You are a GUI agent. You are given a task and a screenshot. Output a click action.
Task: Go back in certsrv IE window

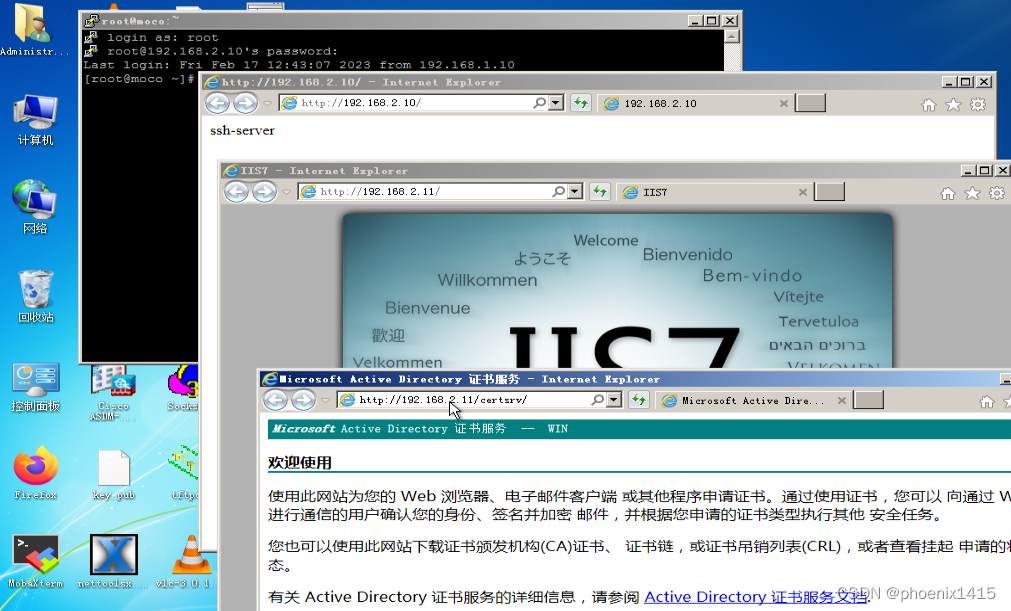[x=275, y=400]
